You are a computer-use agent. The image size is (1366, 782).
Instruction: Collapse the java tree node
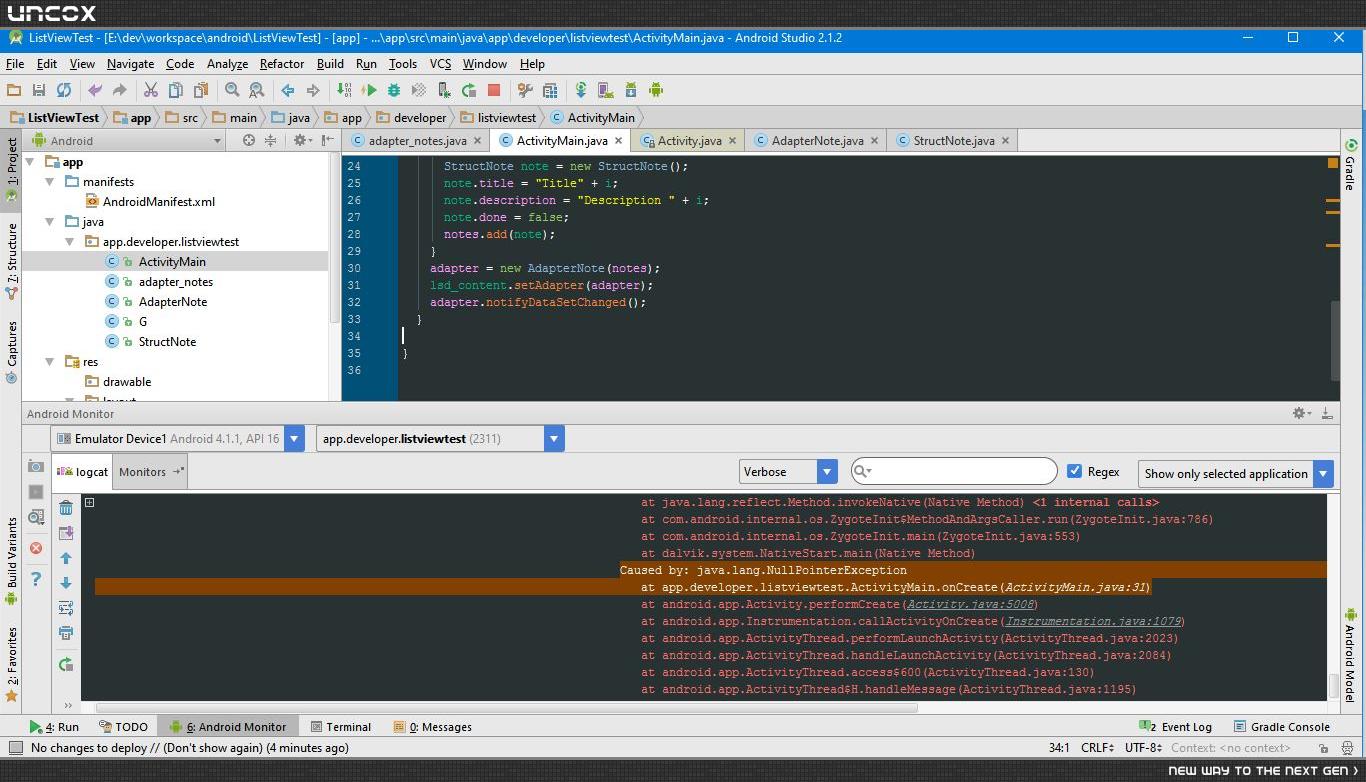50,222
